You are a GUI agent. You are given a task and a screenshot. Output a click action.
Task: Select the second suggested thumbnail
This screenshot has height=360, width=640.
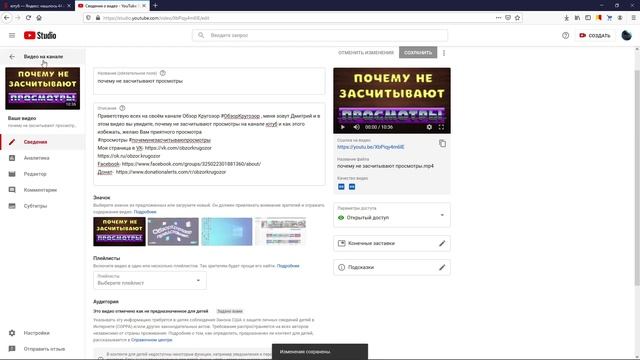(x=173, y=231)
